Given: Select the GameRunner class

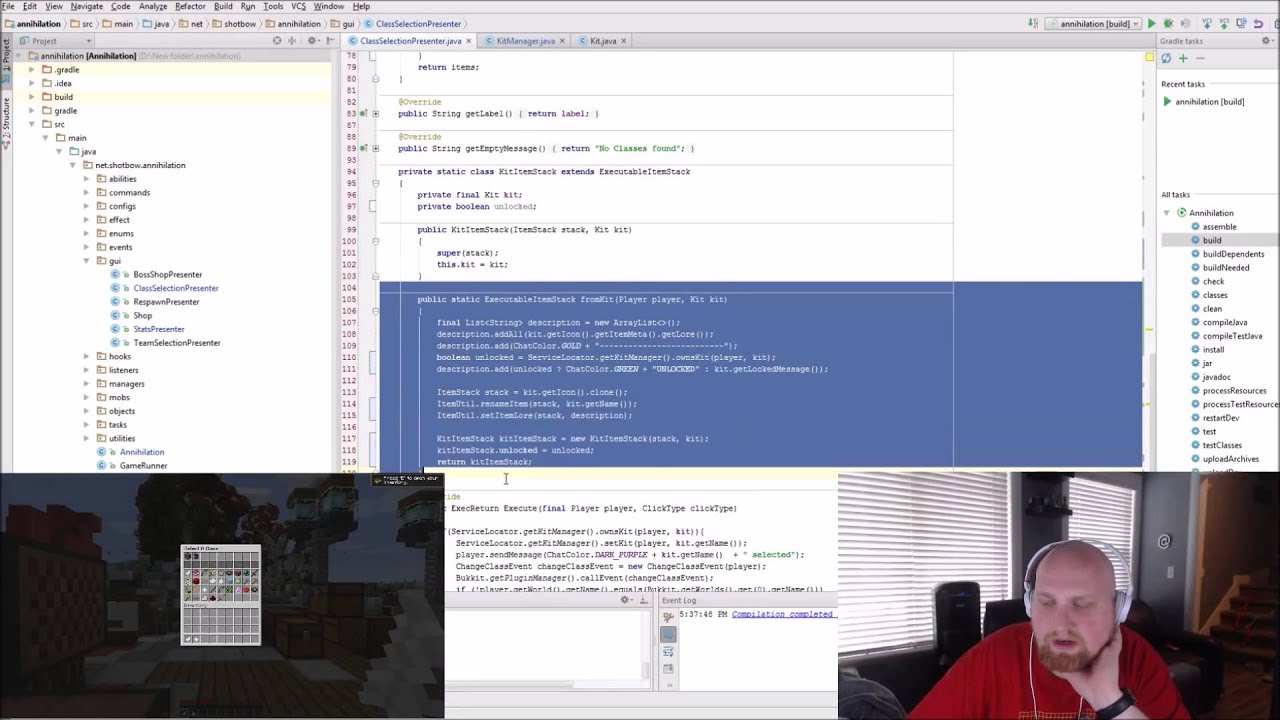Looking at the screenshot, I should coord(143,466).
